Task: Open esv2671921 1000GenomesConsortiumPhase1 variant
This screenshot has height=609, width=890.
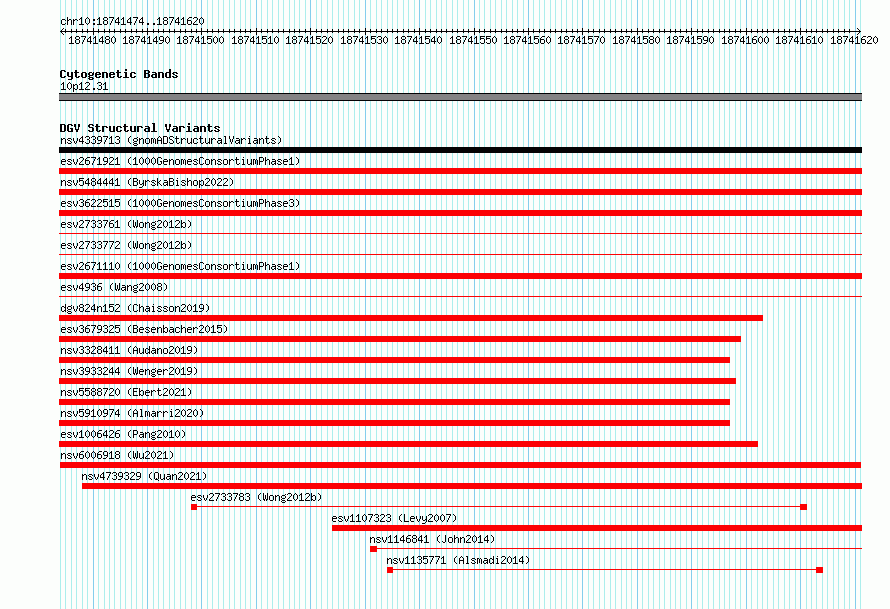Action: [180, 161]
